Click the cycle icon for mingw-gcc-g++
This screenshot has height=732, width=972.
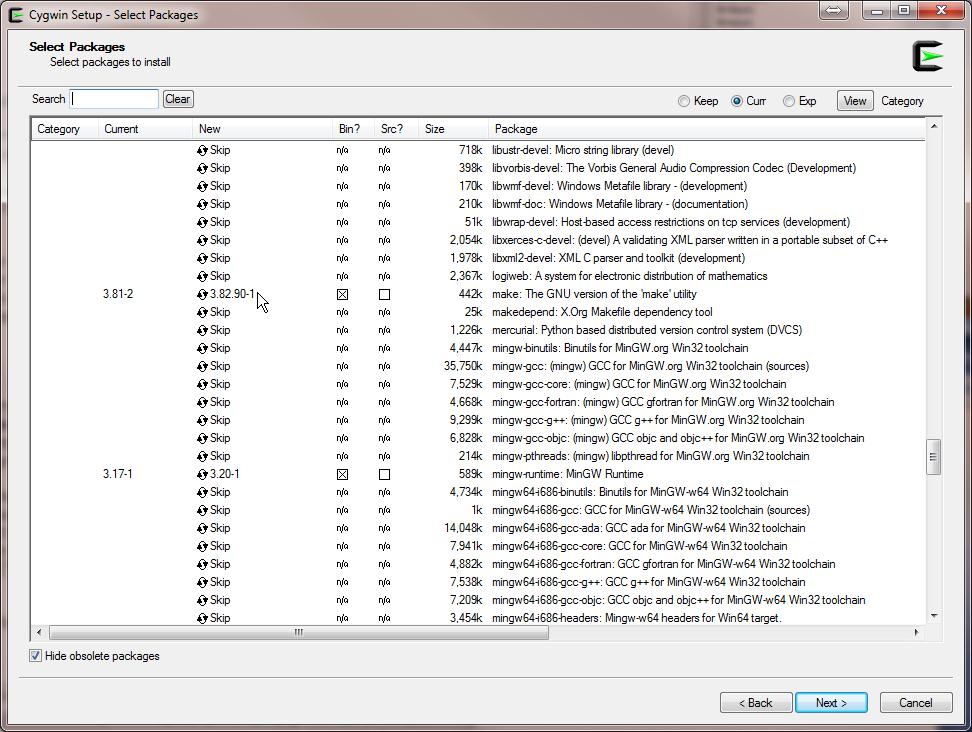click(x=202, y=420)
